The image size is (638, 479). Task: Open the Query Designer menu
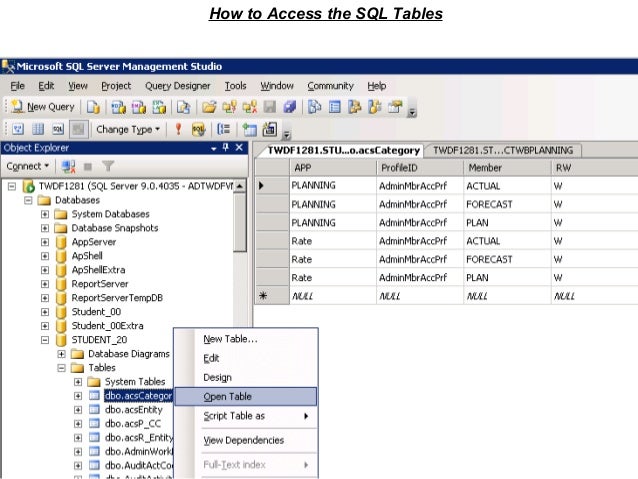click(178, 86)
